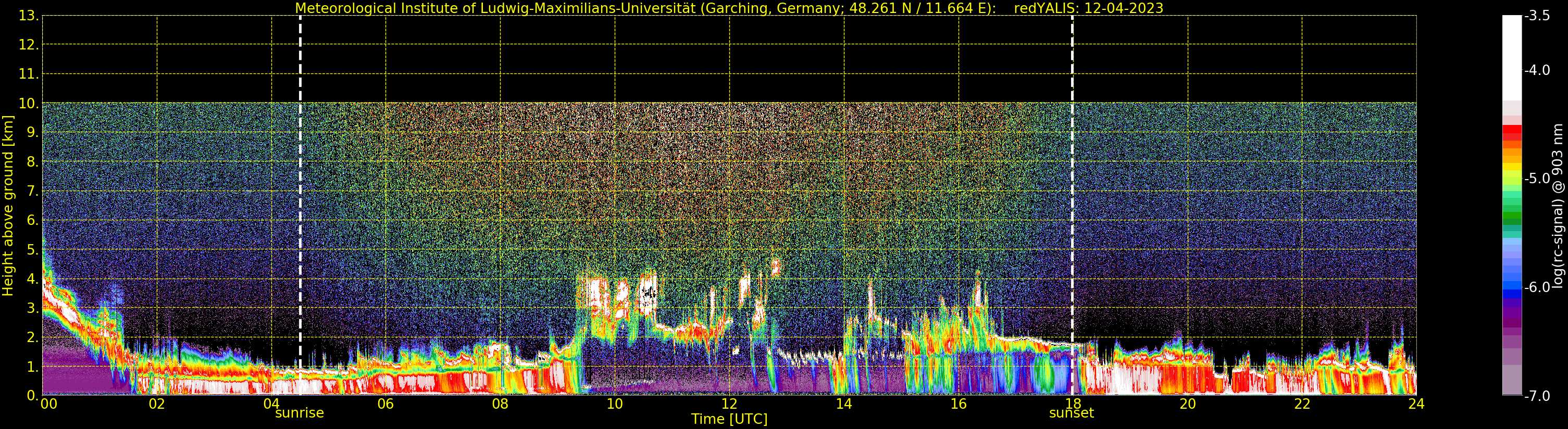Click the "18" time axis tick label

[x=1073, y=404]
